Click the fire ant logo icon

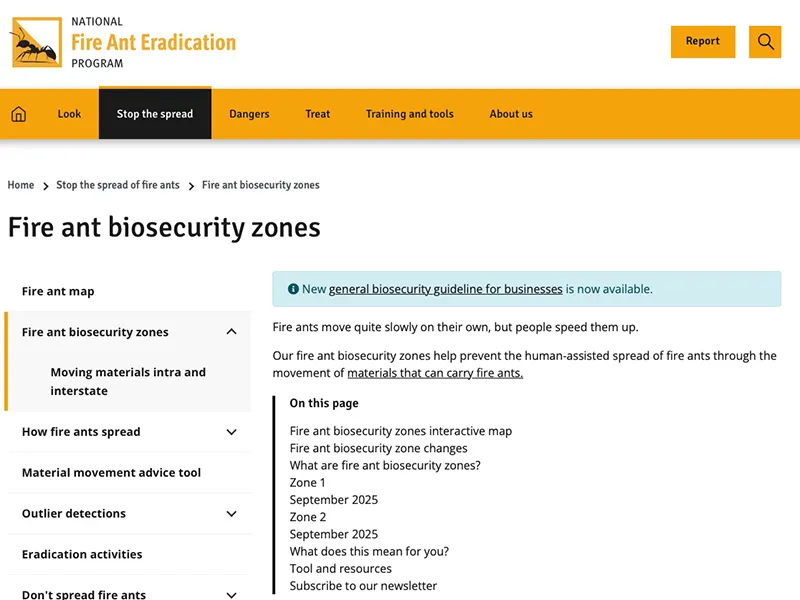(x=36, y=43)
